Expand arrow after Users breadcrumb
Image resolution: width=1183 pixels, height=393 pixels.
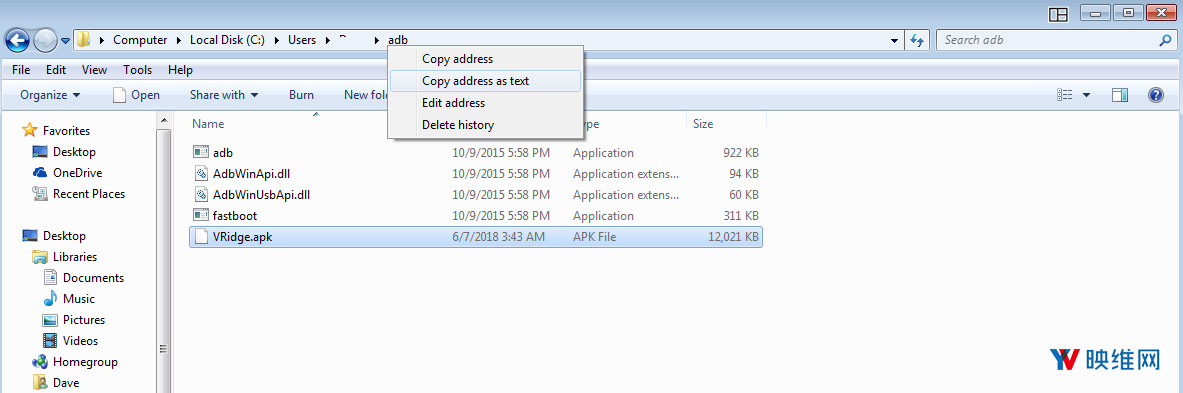coord(327,40)
